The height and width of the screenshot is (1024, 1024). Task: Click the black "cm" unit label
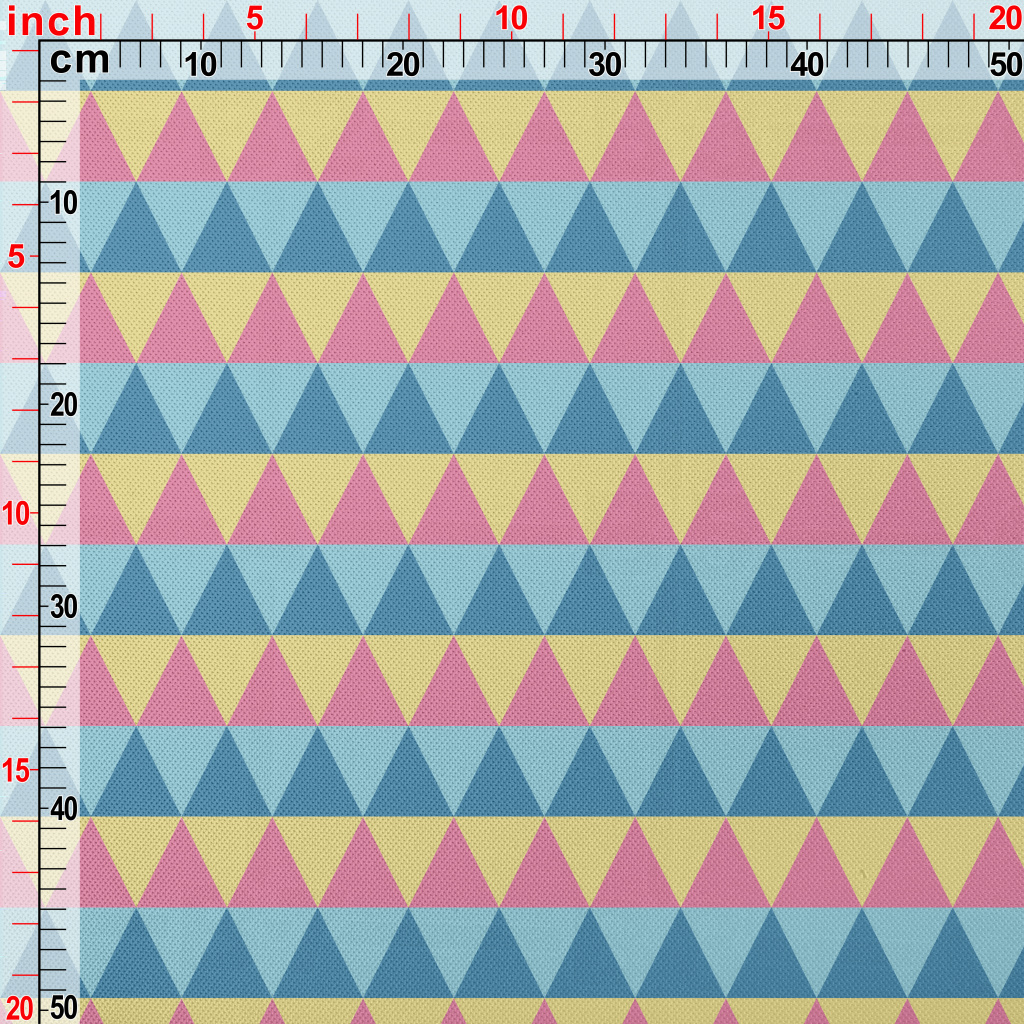[80, 62]
